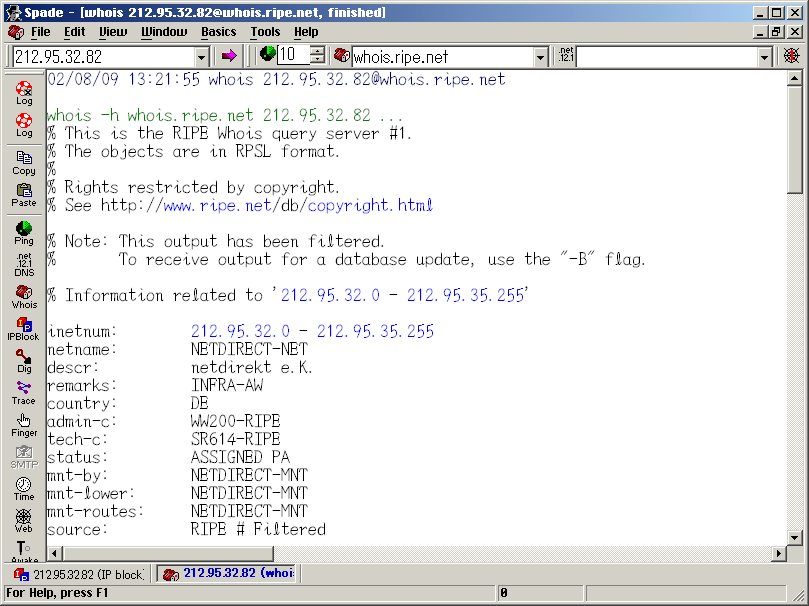809x606 pixels.
Task: Click the Log icon without the X mark
Action: pos(24,125)
